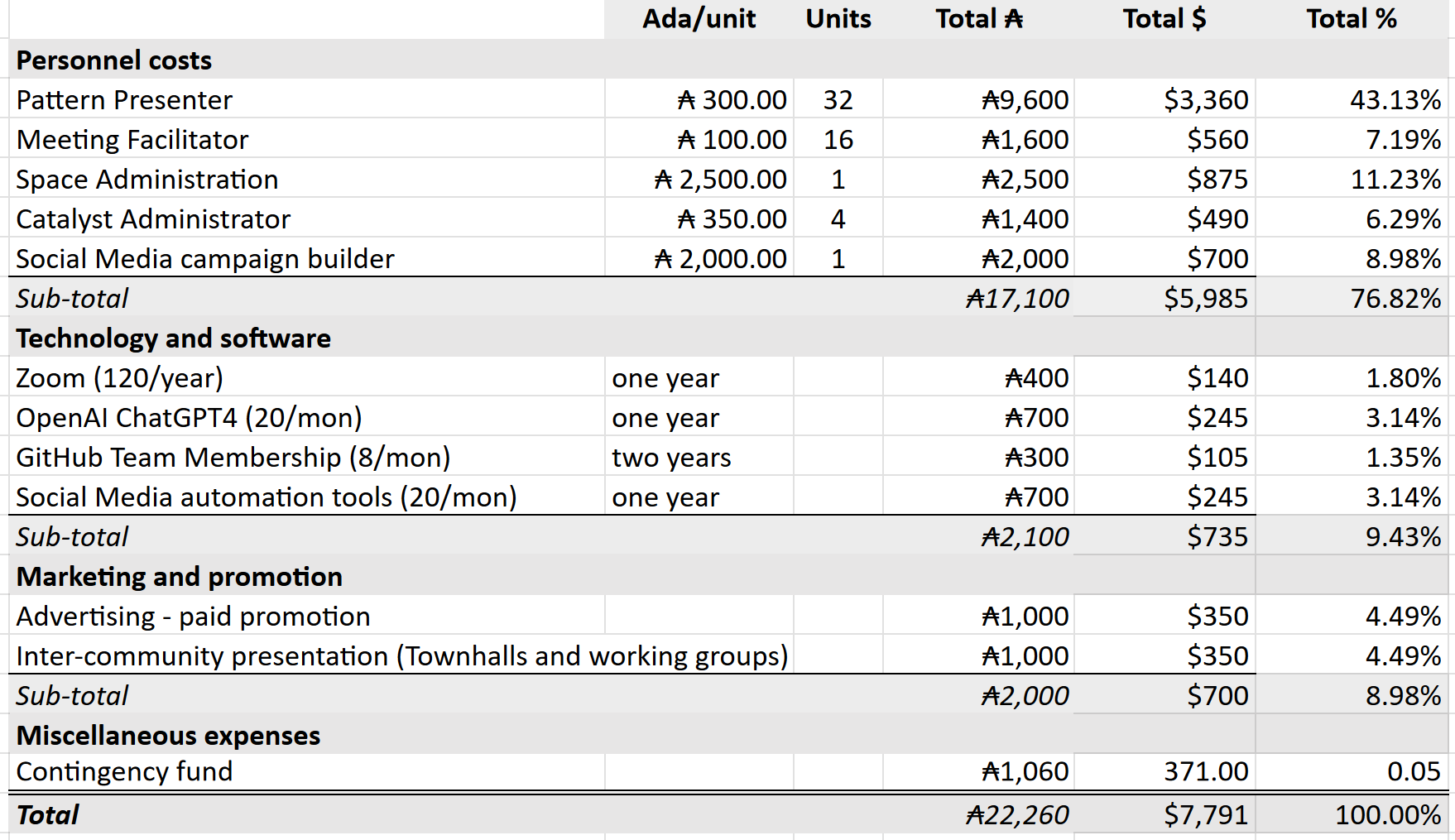Select the 'Space Administration' row label
1455x840 pixels.
[x=147, y=179]
